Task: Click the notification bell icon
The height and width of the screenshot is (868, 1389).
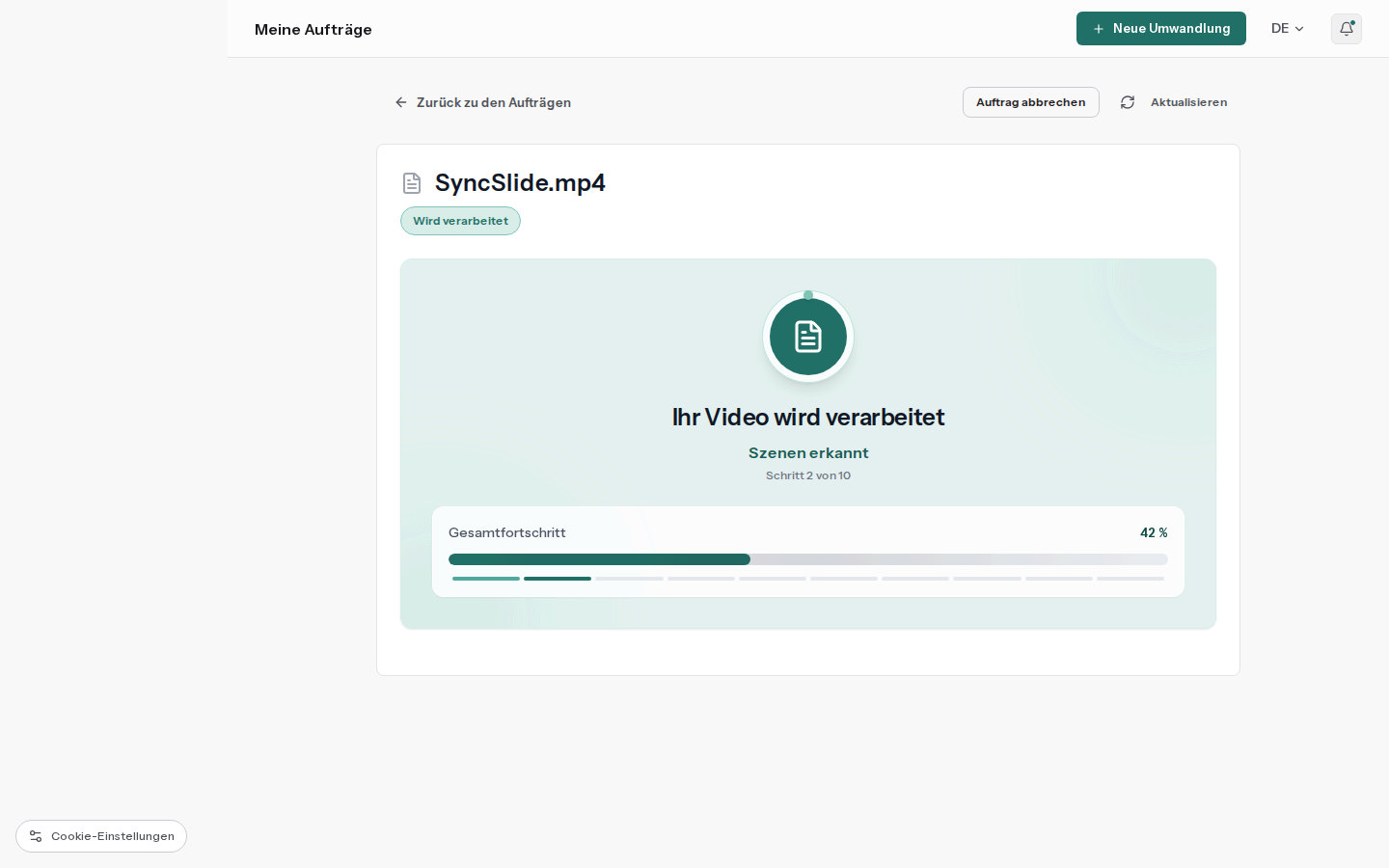Action: click(1347, 29)
